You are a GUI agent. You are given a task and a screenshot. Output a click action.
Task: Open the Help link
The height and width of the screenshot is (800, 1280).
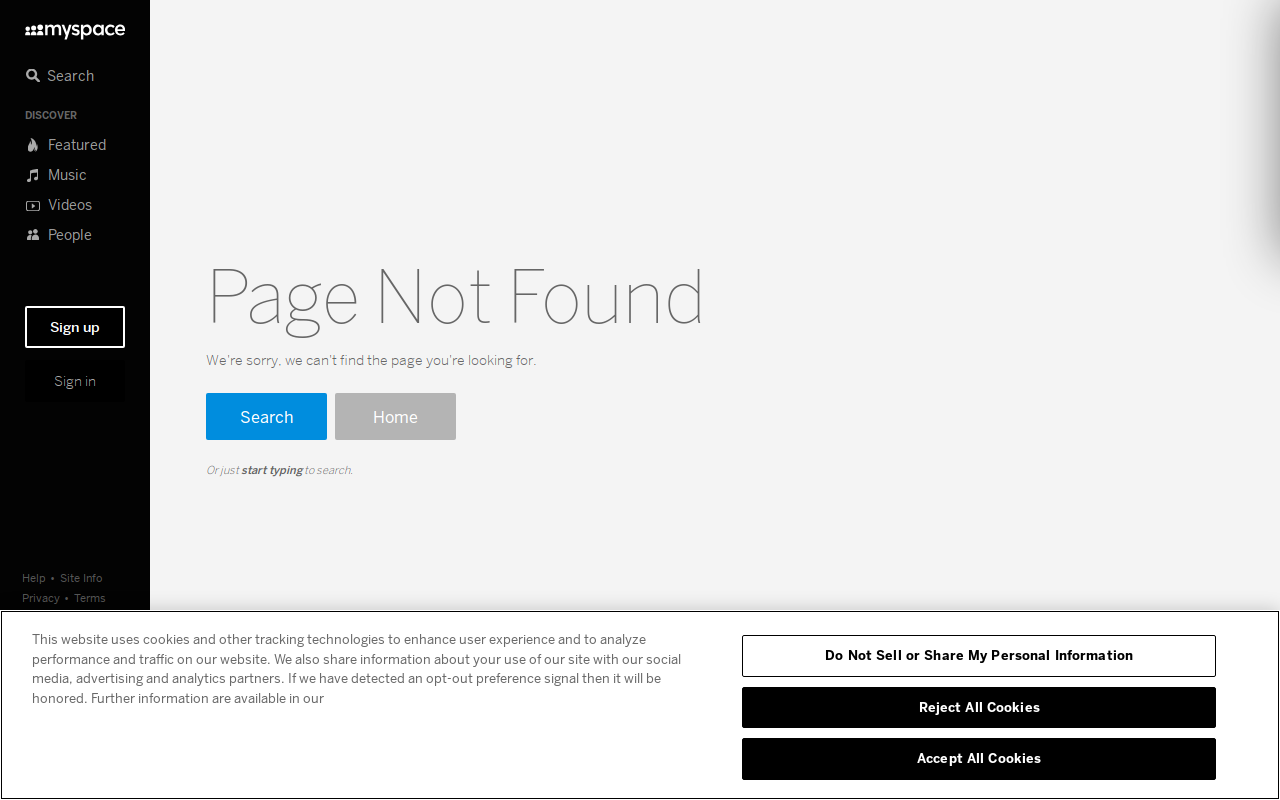[34, 578]
